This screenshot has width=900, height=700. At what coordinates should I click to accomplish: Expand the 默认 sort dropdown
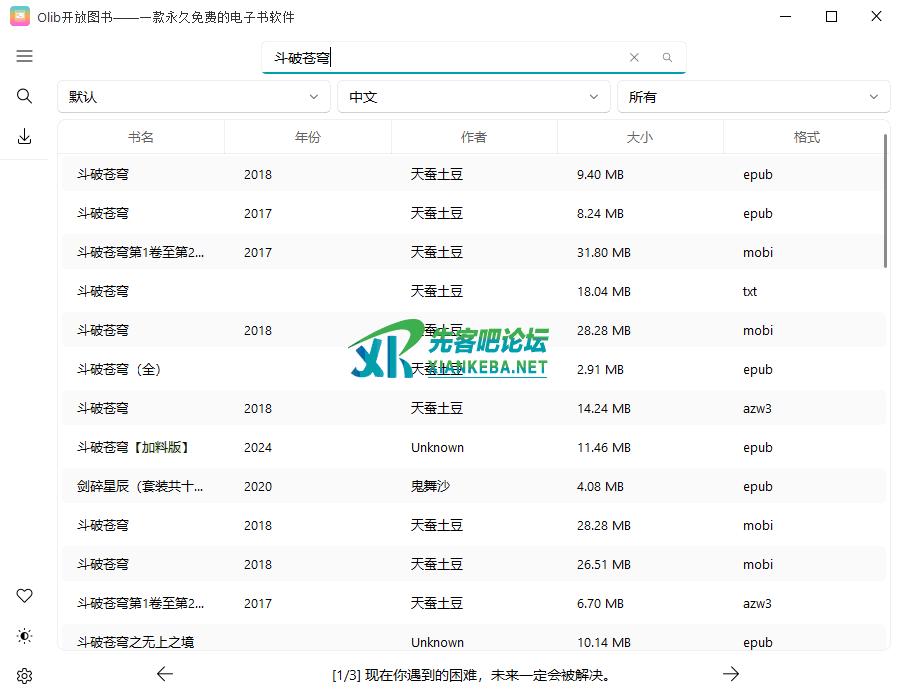click(193, 97)
